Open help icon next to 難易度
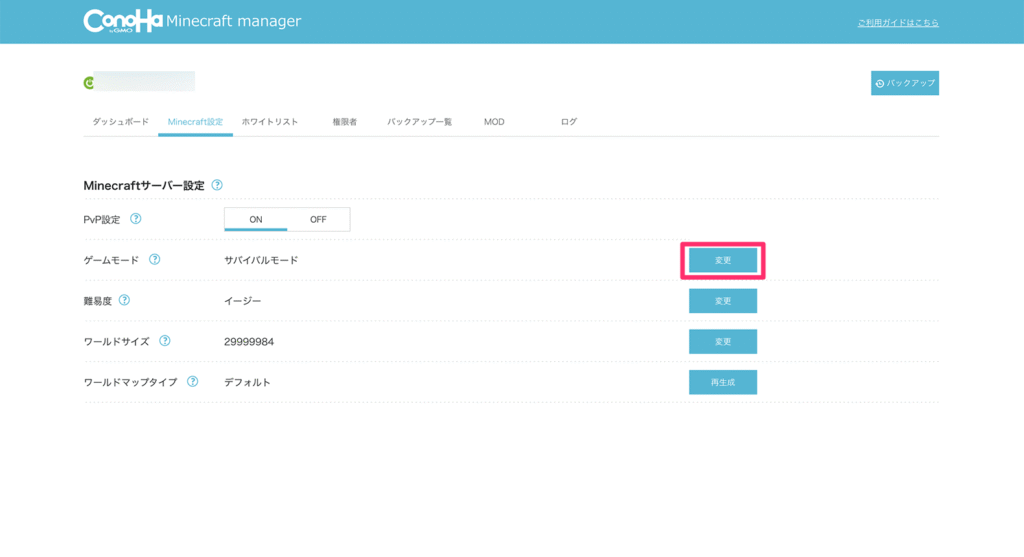Image resolution: width=1024 pixels, height=557 pixels. pos(124,300)
